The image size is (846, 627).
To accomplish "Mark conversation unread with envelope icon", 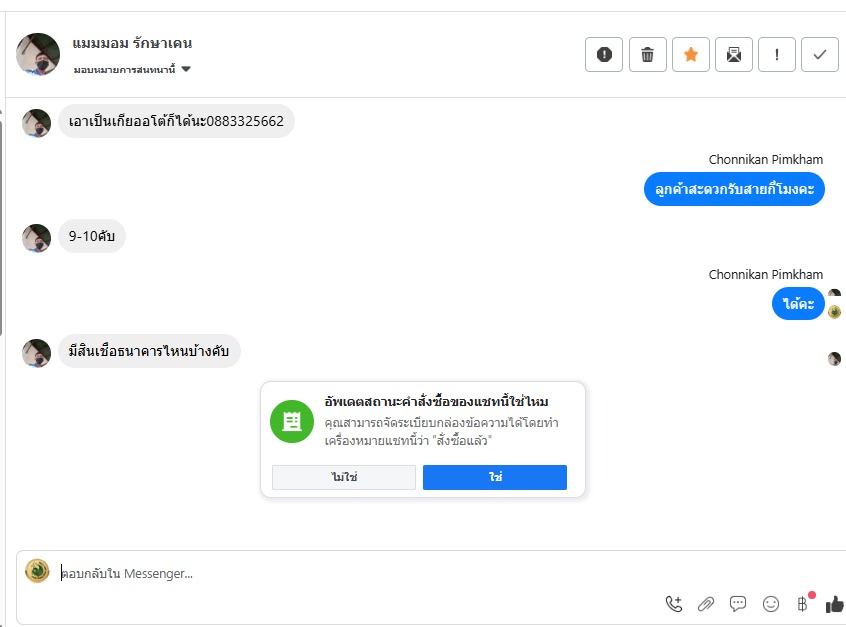I will pyautogui.click(x=733, y=55).
